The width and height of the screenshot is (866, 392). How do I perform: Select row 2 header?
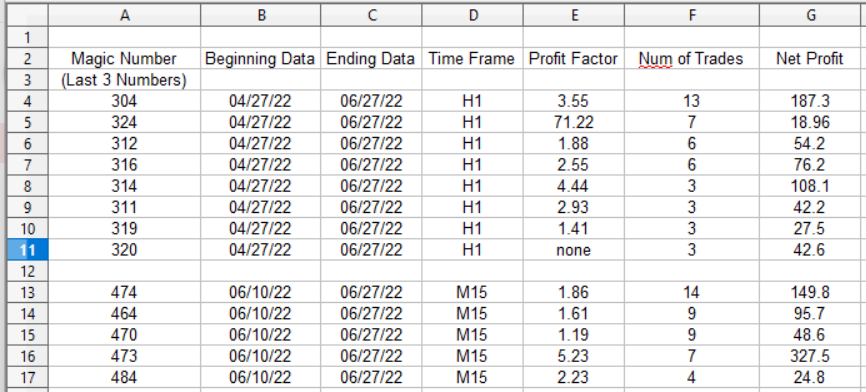(x=28, y=59)
